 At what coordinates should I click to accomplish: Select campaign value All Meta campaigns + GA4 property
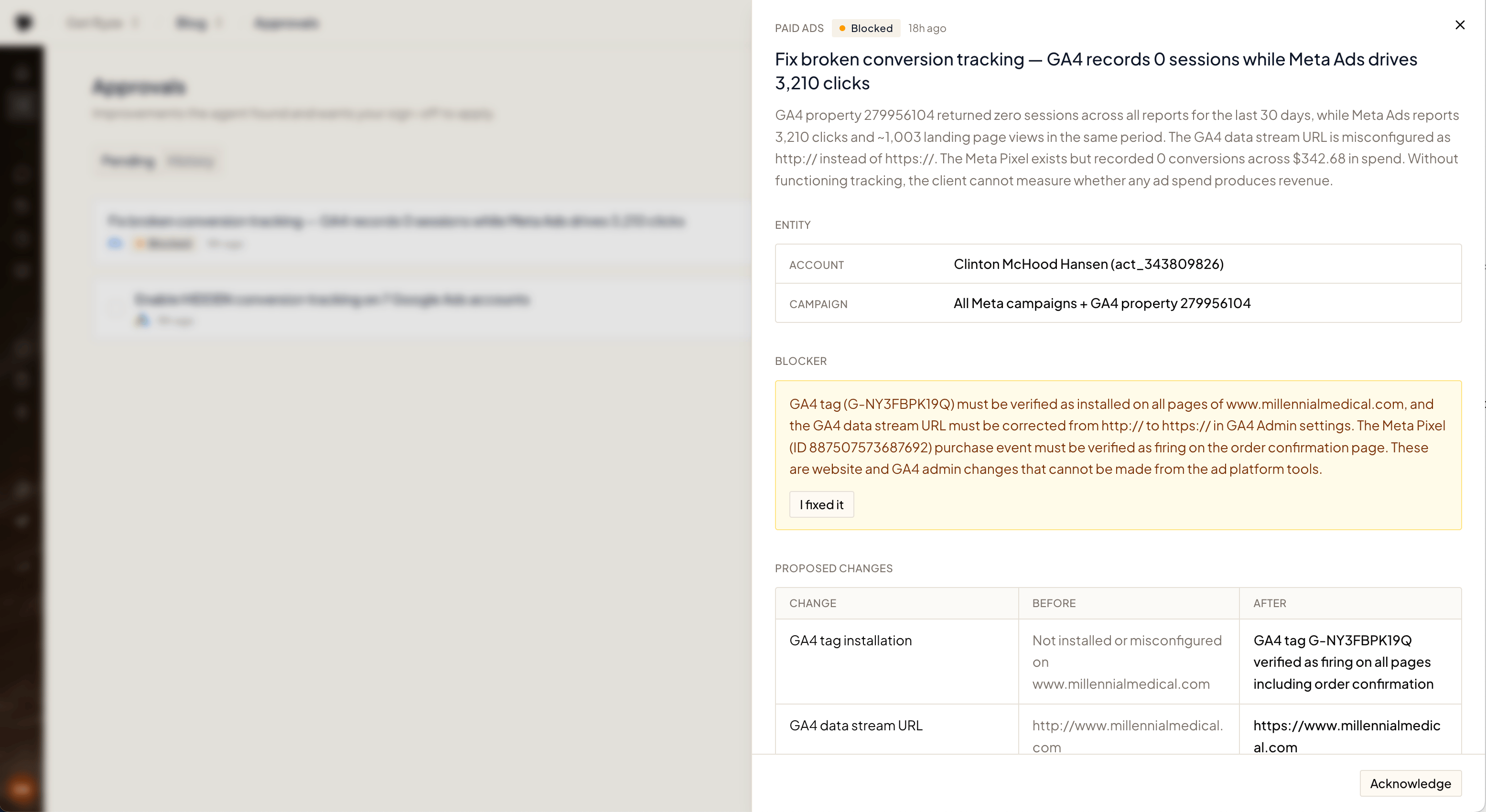(x=1101, y=303)
